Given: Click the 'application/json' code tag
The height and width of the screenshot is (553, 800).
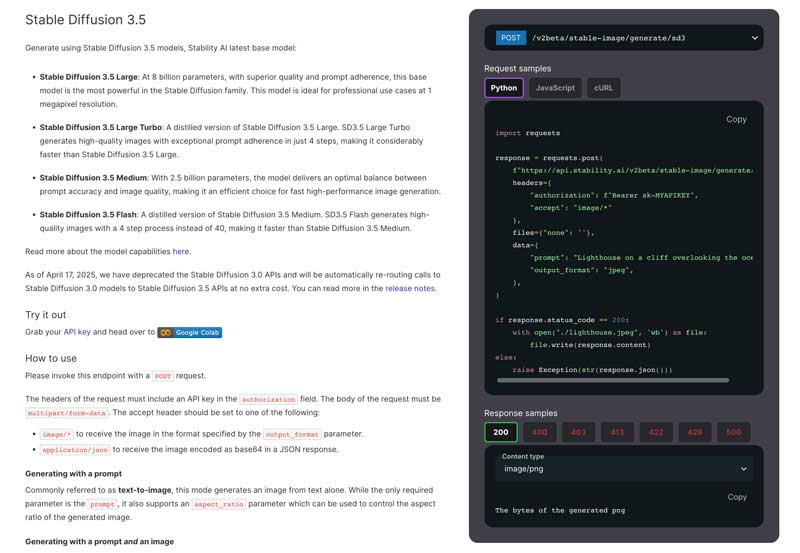Looking at the screenshot, I should 75,450.
